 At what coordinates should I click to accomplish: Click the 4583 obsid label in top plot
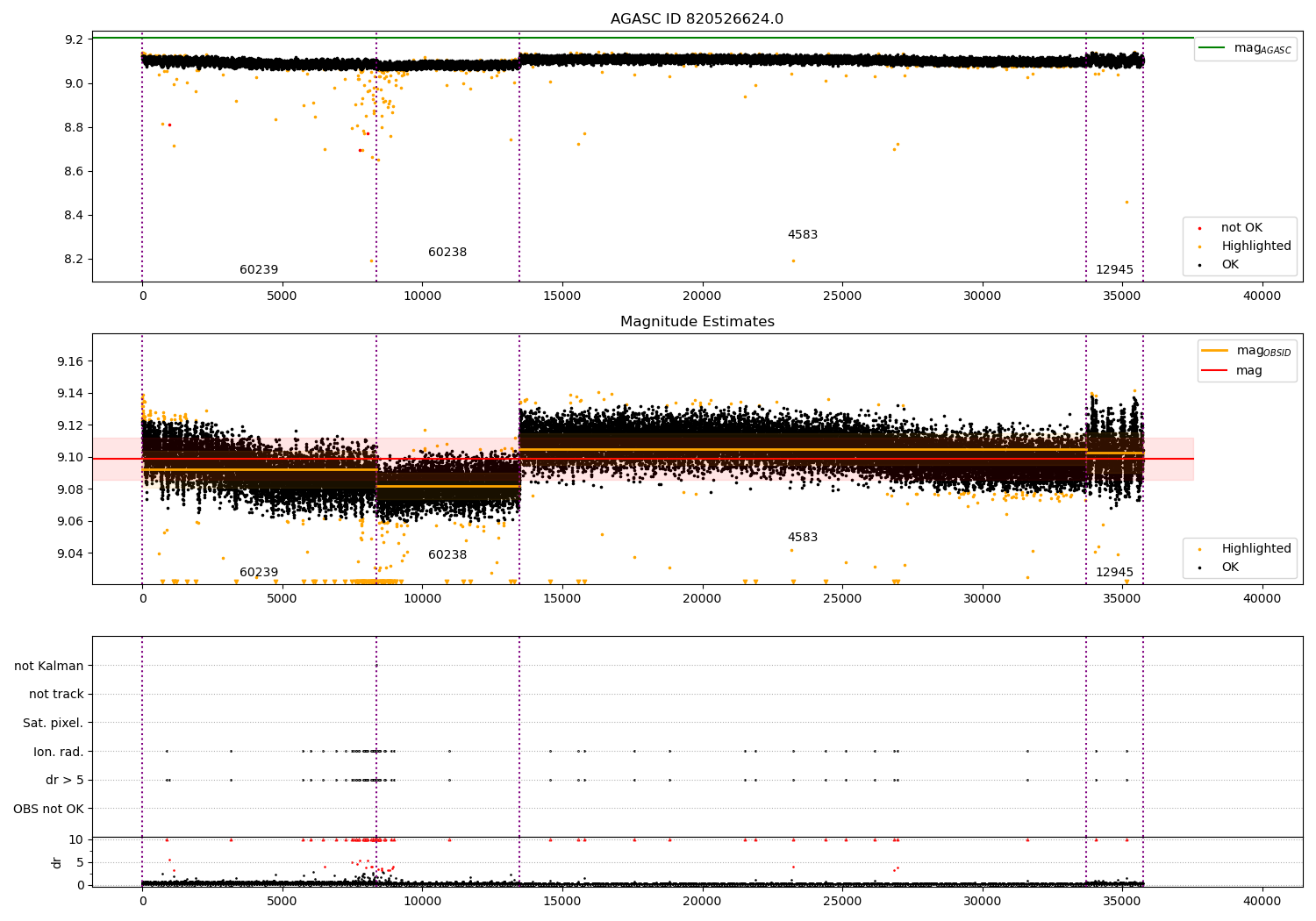coord(803,234)
